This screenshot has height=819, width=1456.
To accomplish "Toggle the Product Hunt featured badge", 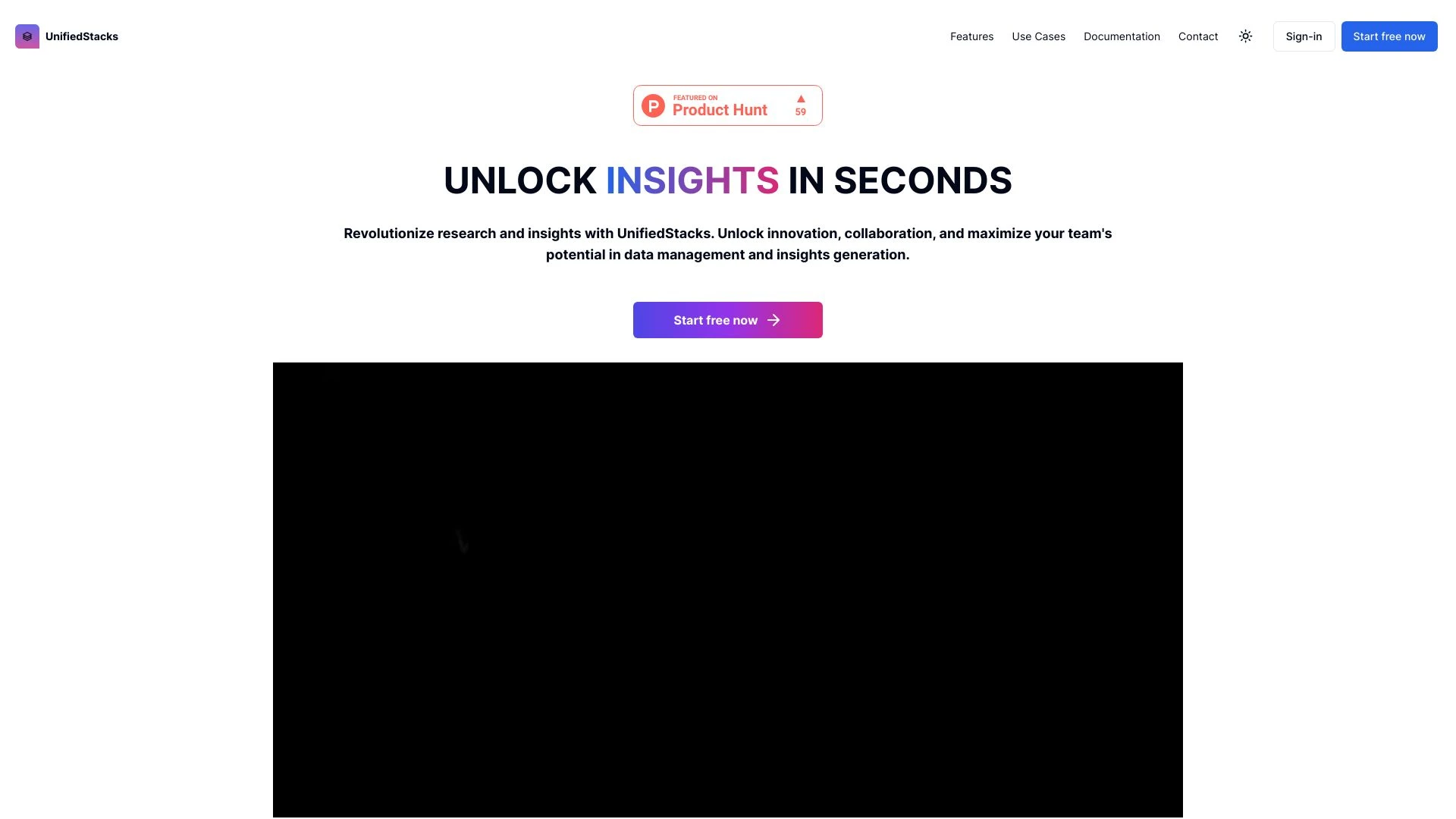I will 728,105.
